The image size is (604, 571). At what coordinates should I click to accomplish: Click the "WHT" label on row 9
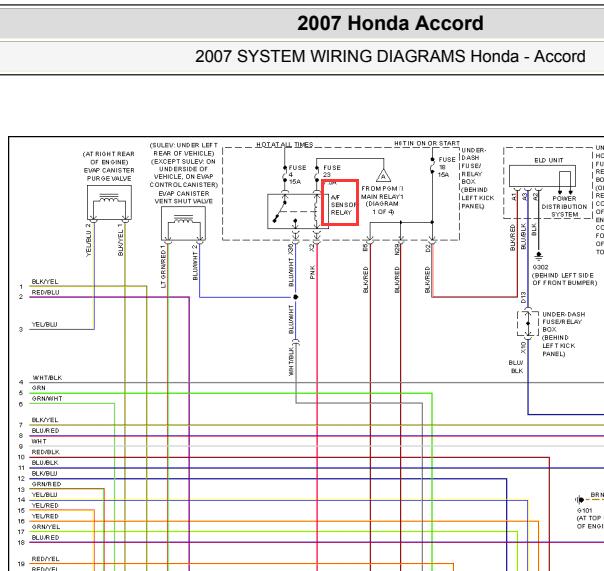(39, 441)
